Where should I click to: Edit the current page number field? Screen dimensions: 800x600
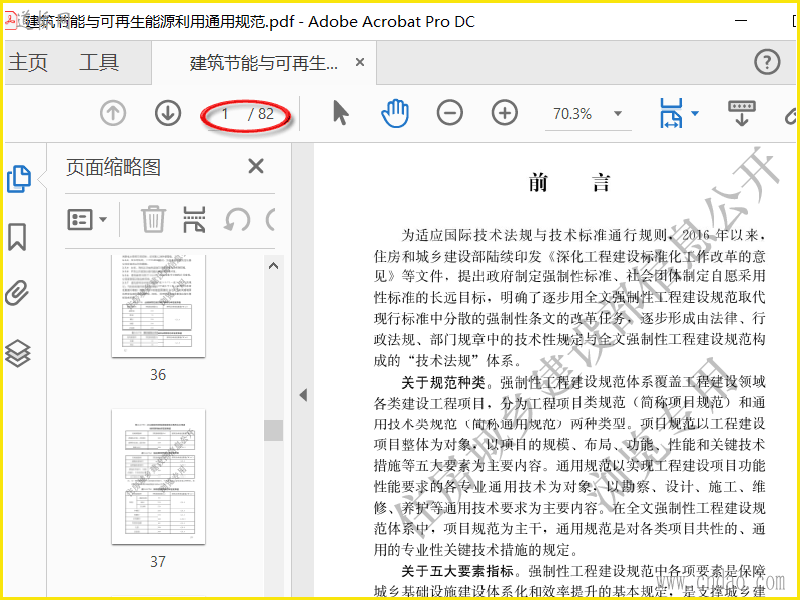(224, 114)
